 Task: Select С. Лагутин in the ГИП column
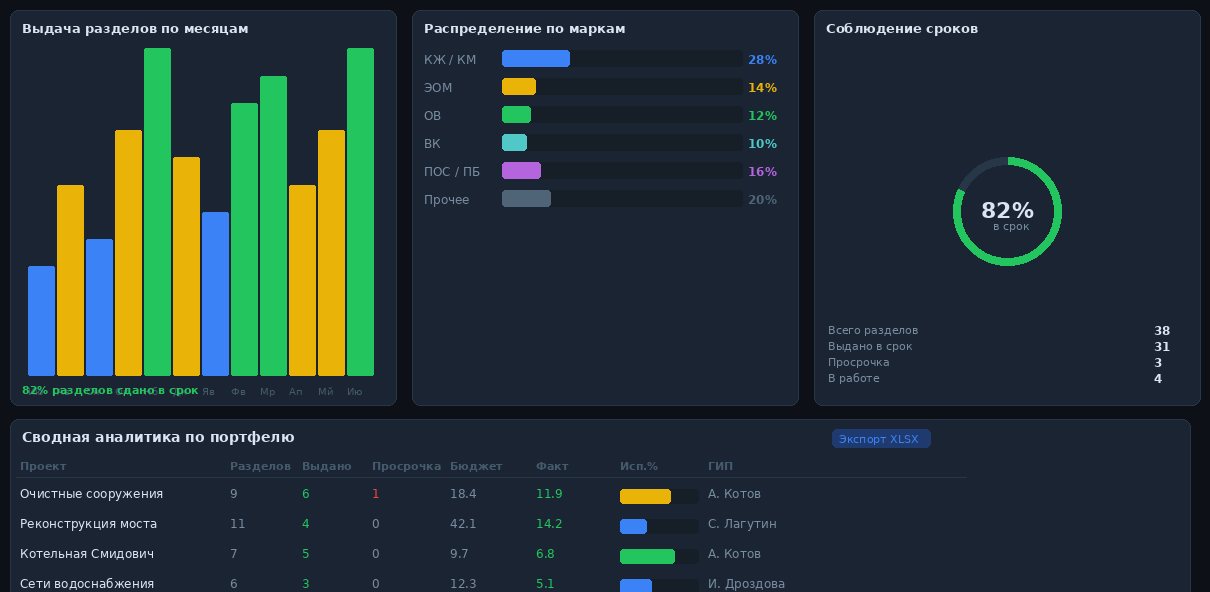coord(742,524)
